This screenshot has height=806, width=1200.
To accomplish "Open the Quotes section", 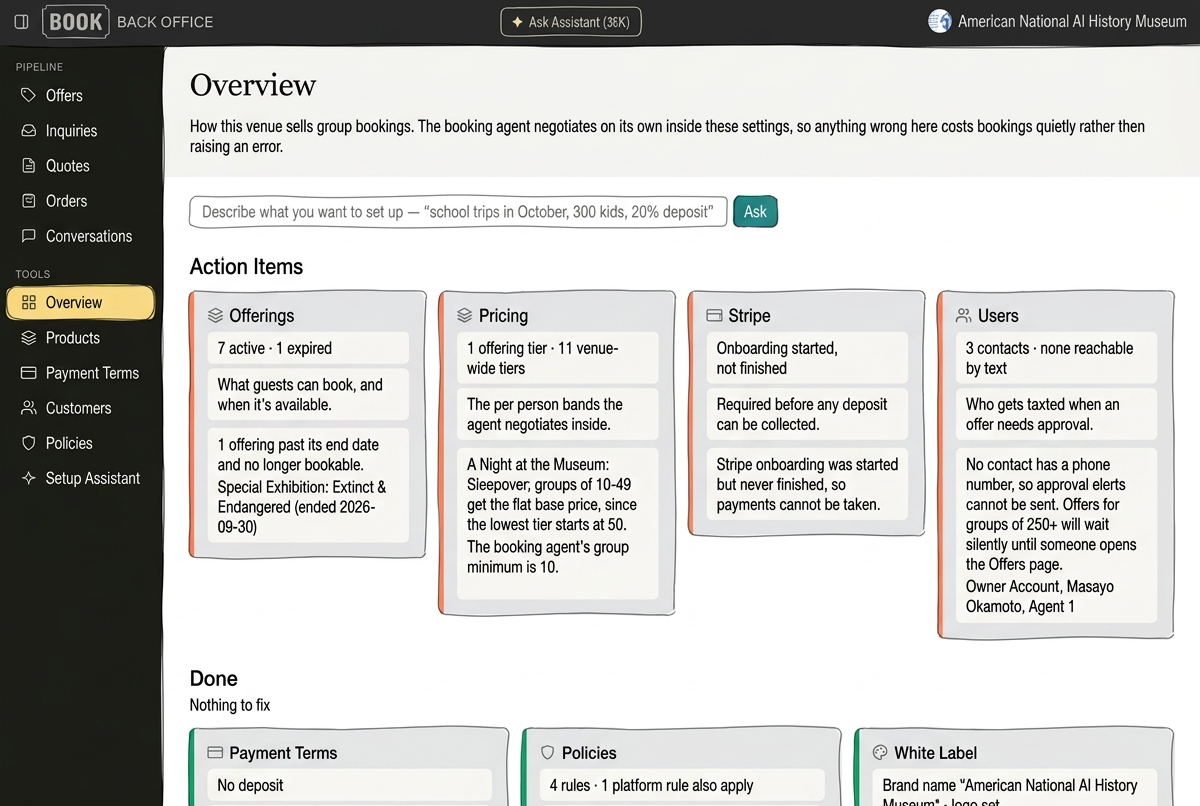I will pos(81,165).
